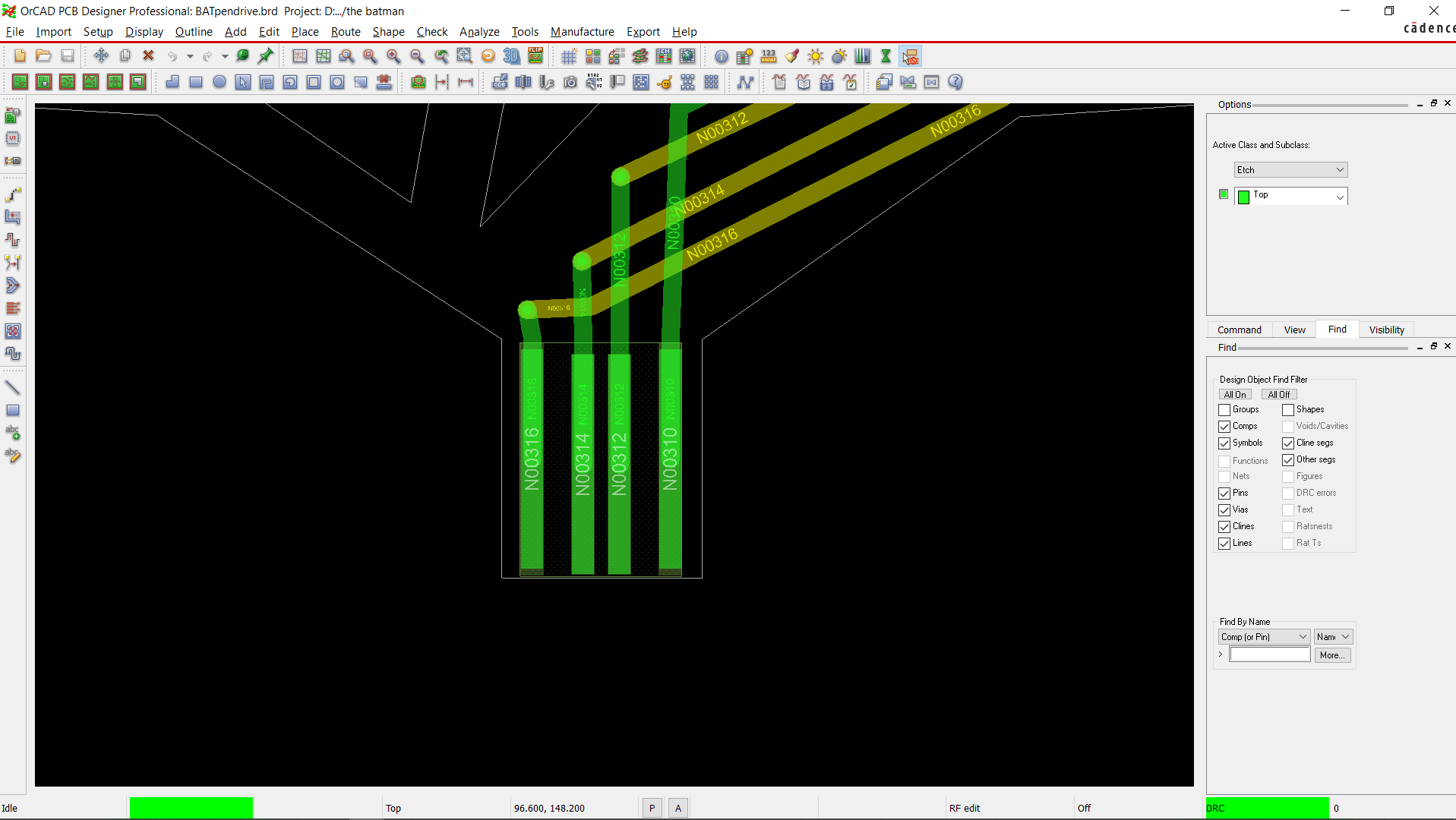Click the All Off button
Image resolution: width=1456 pixels, height=820 pixels.
(x=1279, y=395)
